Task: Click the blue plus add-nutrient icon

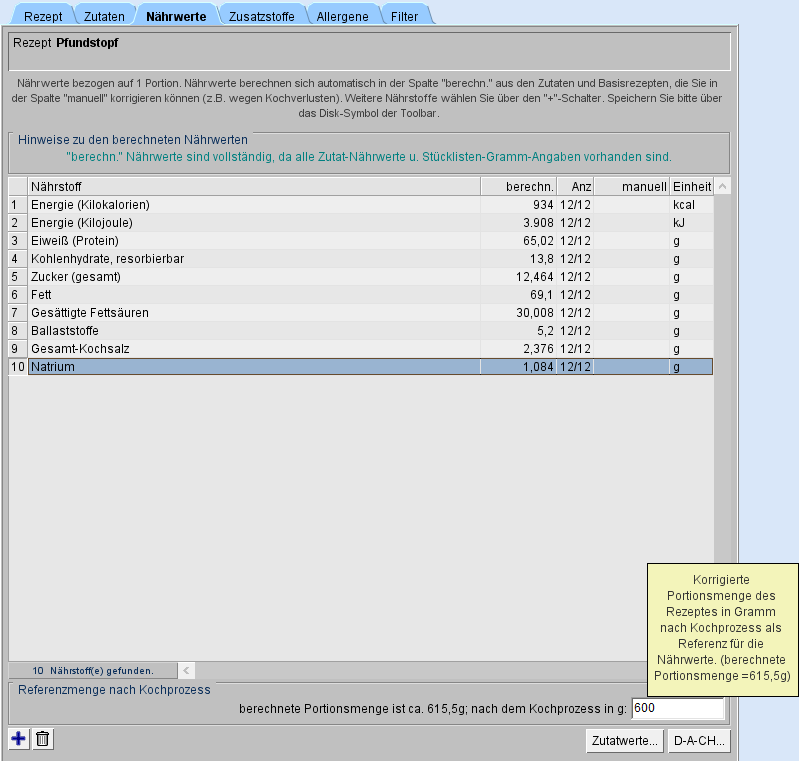Action: pos(18,739)
